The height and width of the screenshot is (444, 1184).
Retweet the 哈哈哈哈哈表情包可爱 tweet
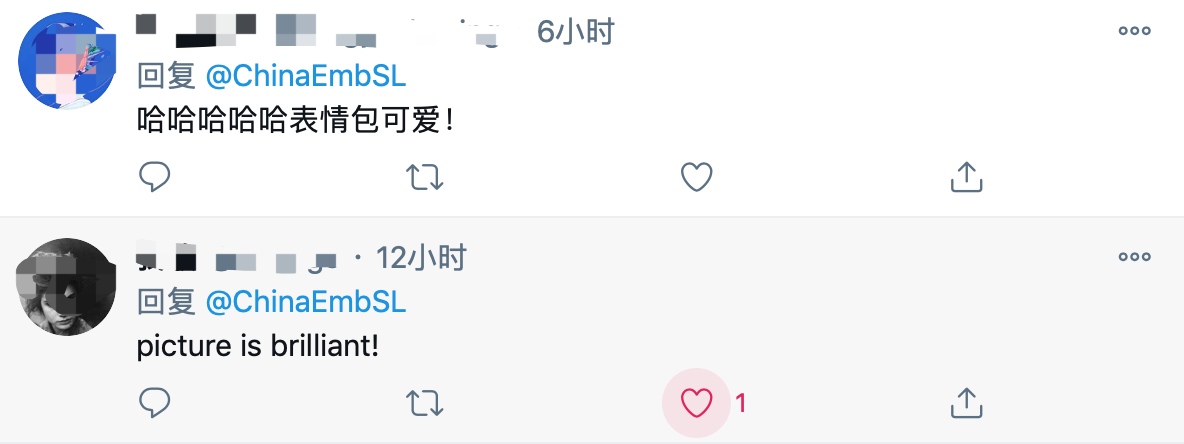coord(425,177)
